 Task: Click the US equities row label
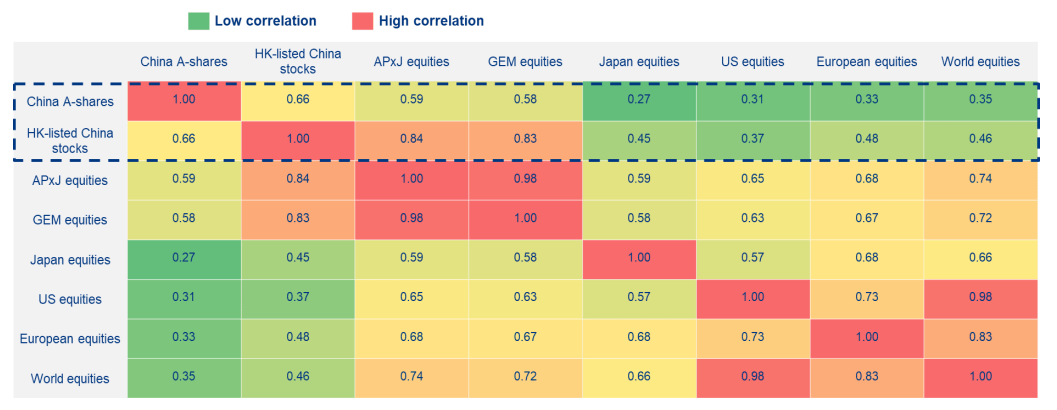click(70, 299)
